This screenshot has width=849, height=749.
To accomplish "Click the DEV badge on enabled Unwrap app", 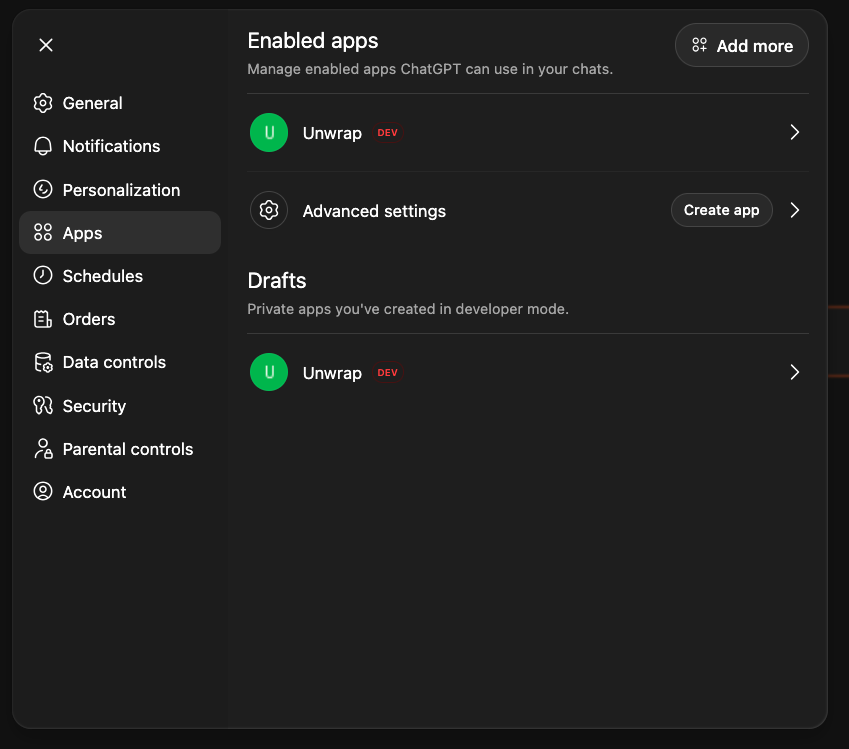I will click(388, 133).
